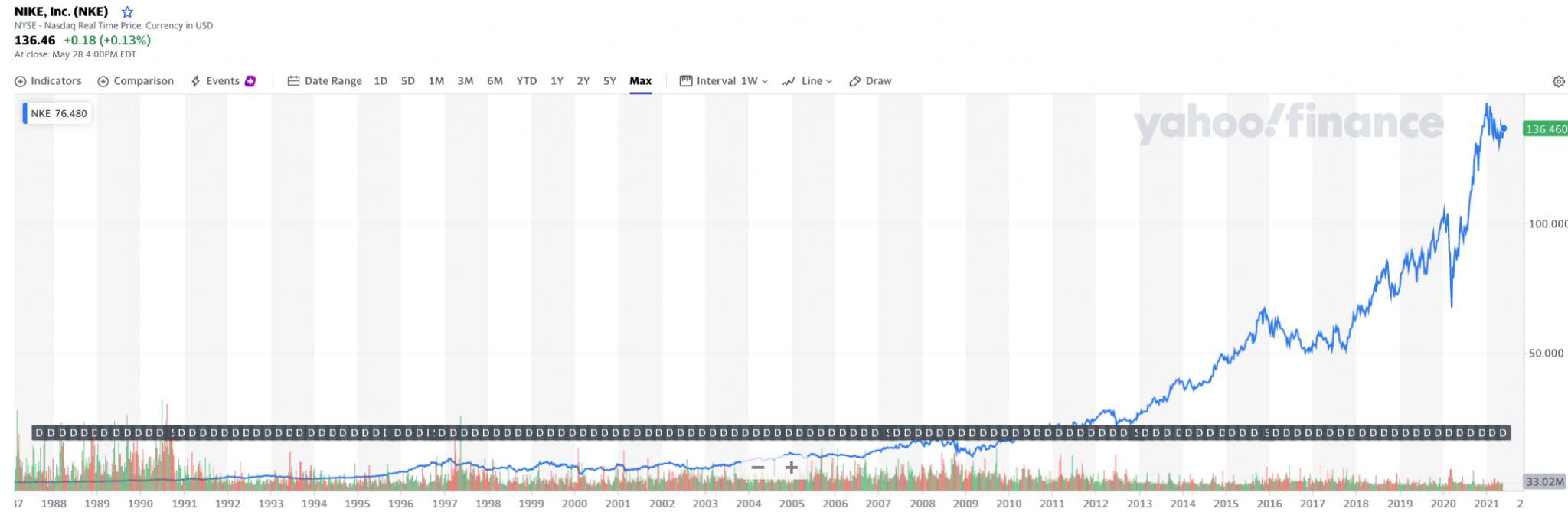
Task: Switch to the 5Y range
Action: coord(609,81)
